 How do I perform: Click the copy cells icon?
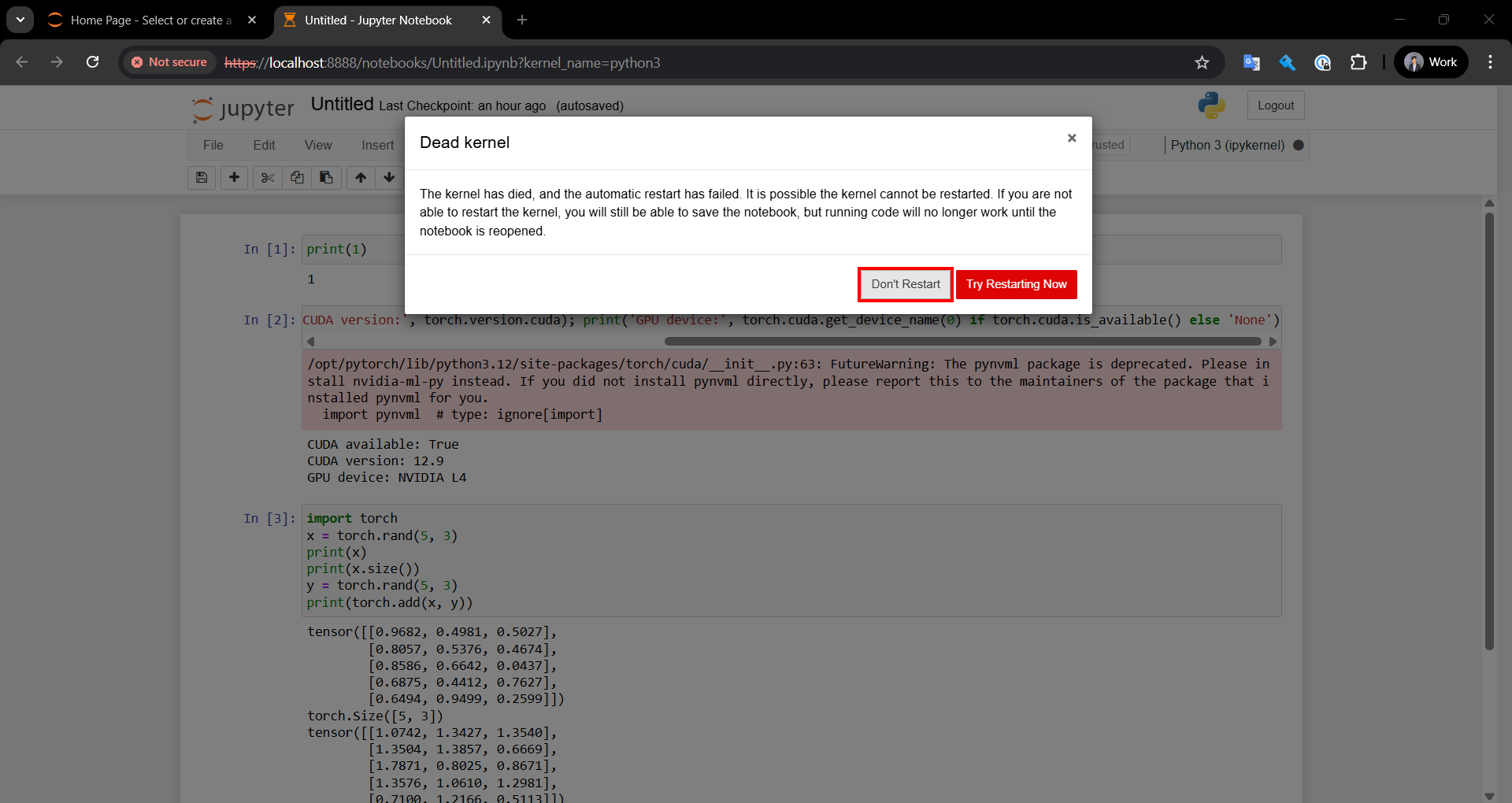297,178
